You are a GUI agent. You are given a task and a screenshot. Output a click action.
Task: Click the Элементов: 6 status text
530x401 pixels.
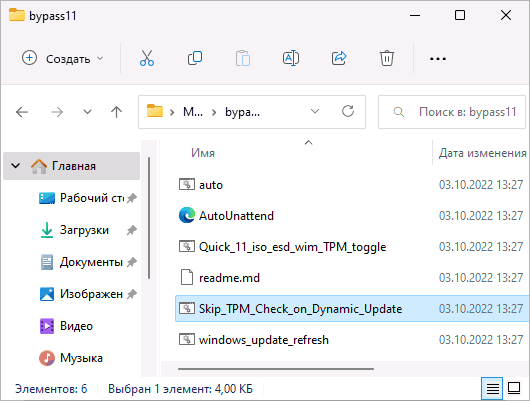pyautogui.click(x=51, y=389)
